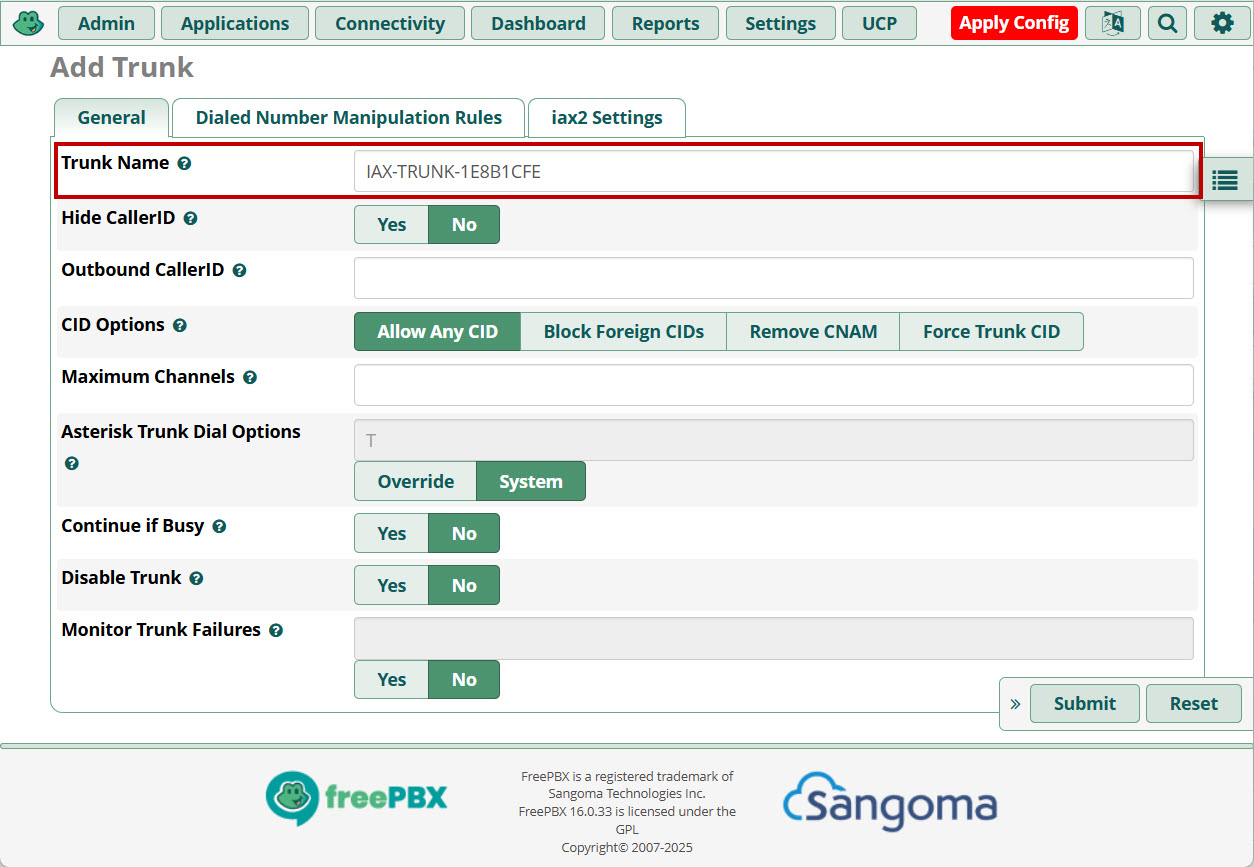Click help icon beside Maximum Channels

(250, 378)
